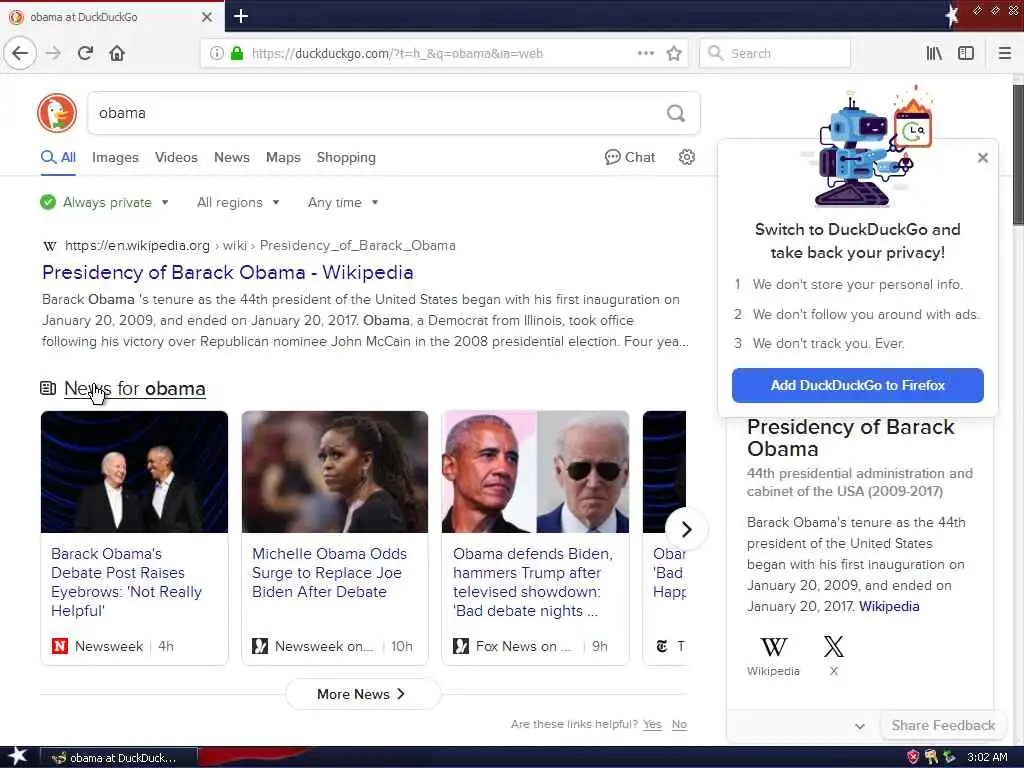Open Presidency of Barack Obama Wikipedia result
The image size is (1024, 768).
pos(227,272)
